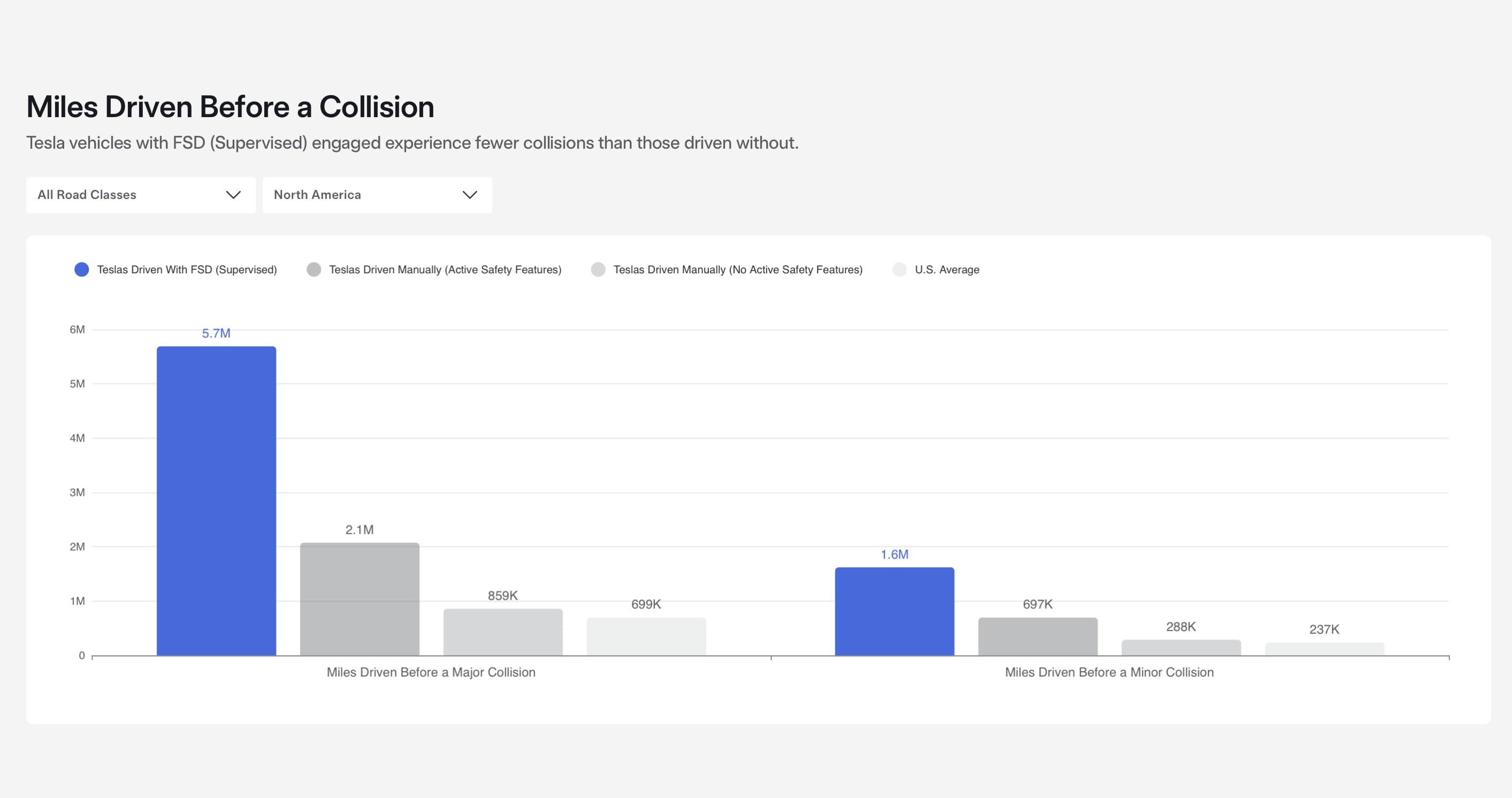
Task: Select the 237K U.S. Average minor bar
Action: (x=1324, y=649)
